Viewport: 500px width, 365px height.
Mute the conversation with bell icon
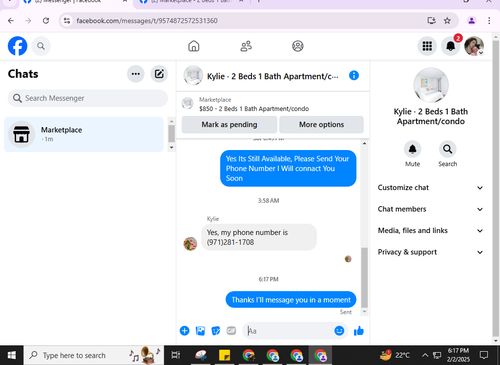pyautogui.click(x=412, y=149)
